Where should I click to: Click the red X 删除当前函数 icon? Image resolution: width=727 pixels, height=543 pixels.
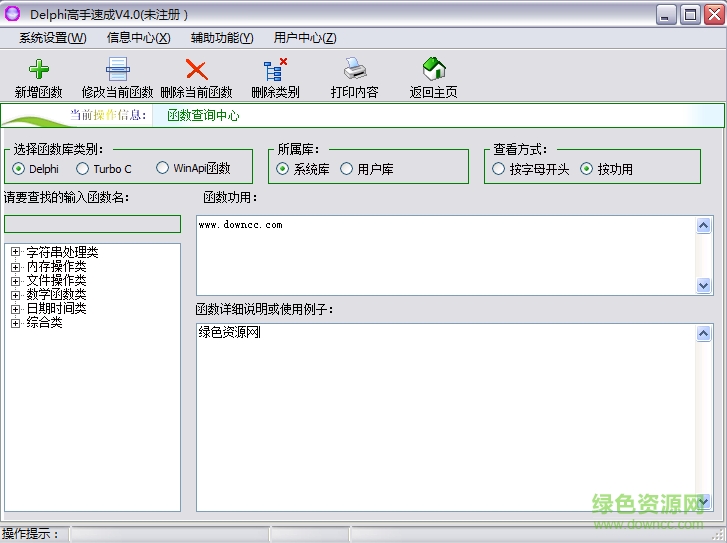tap(197, 69)
